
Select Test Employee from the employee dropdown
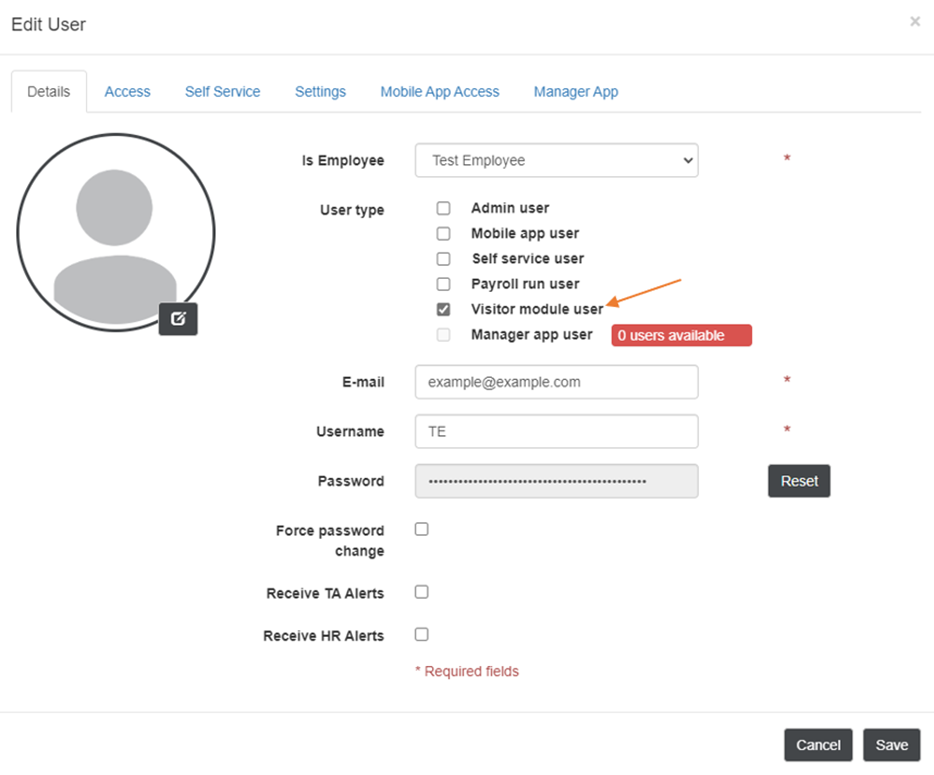click(556, 160)
